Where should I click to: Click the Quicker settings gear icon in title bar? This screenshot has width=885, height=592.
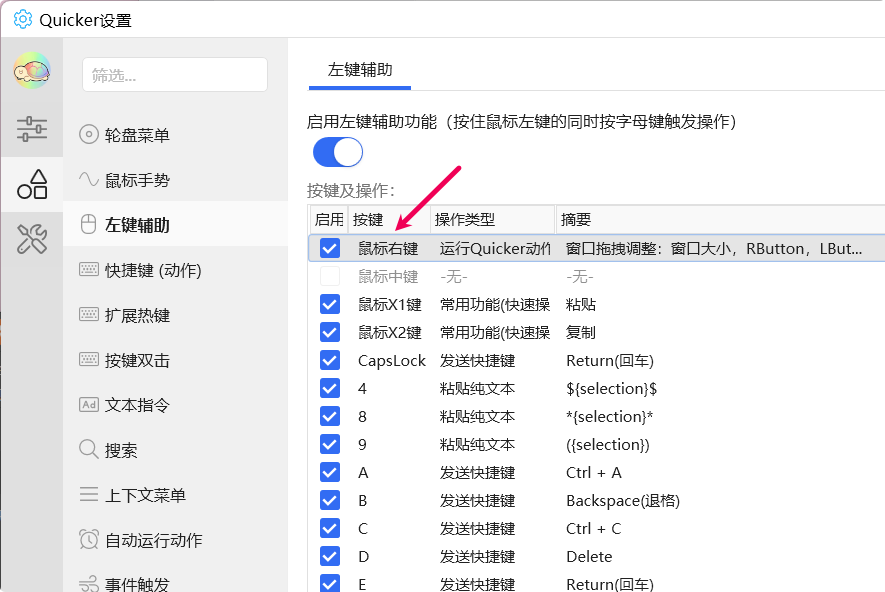pos(23,19)
